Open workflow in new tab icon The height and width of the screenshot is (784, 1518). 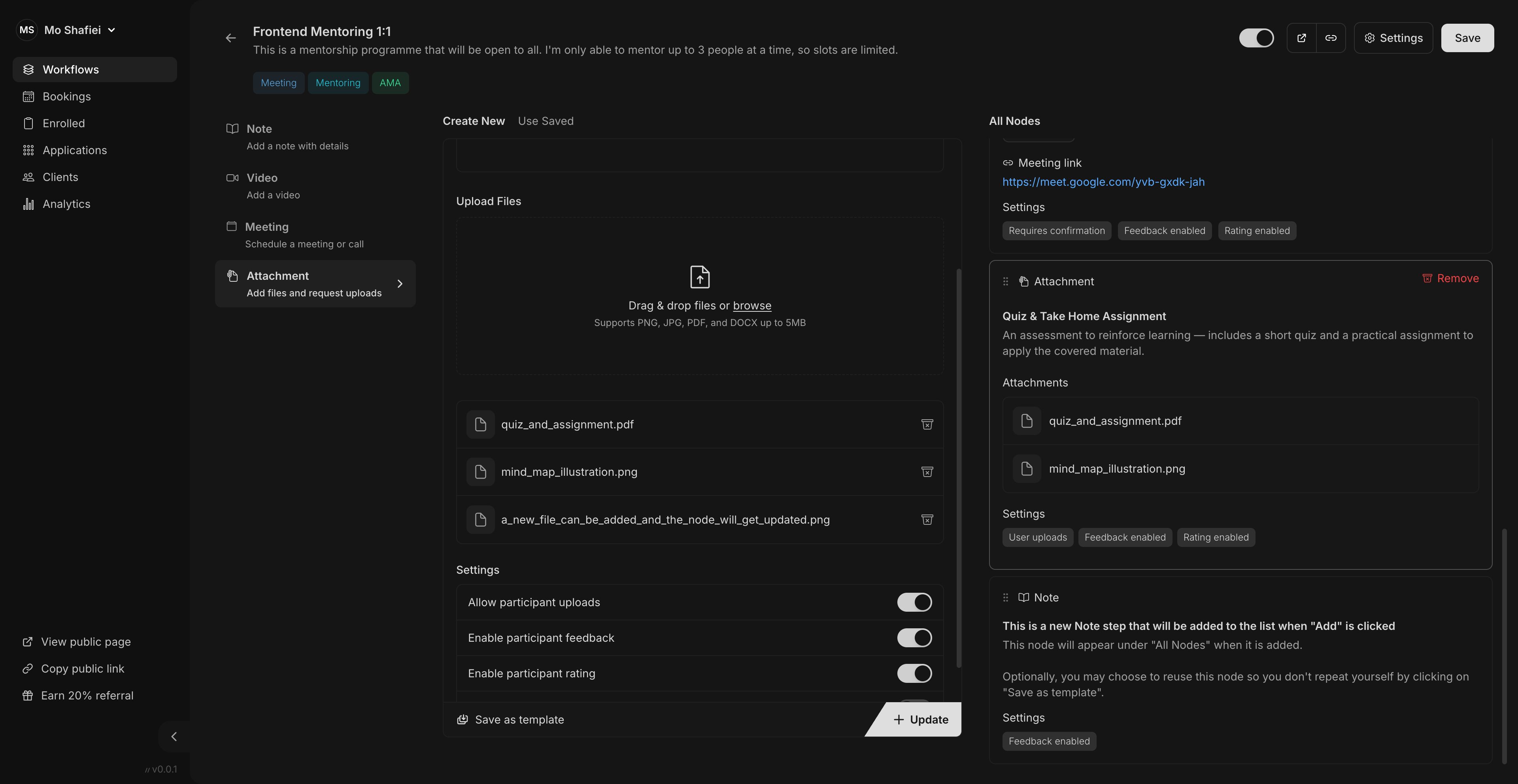tap(1301, 38)
